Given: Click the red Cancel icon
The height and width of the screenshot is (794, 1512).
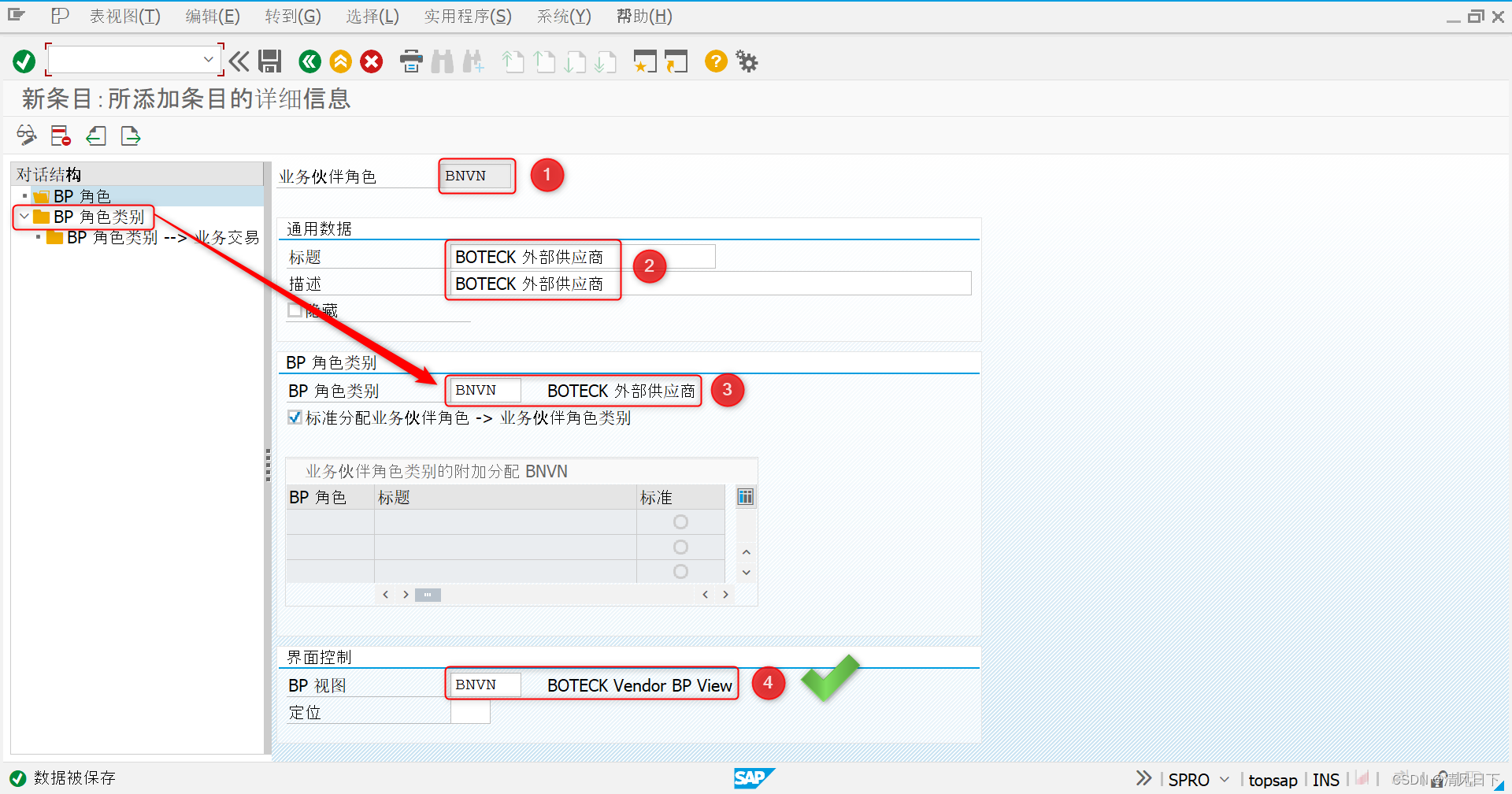Looking at the screenshot, I should coord(371,61).
